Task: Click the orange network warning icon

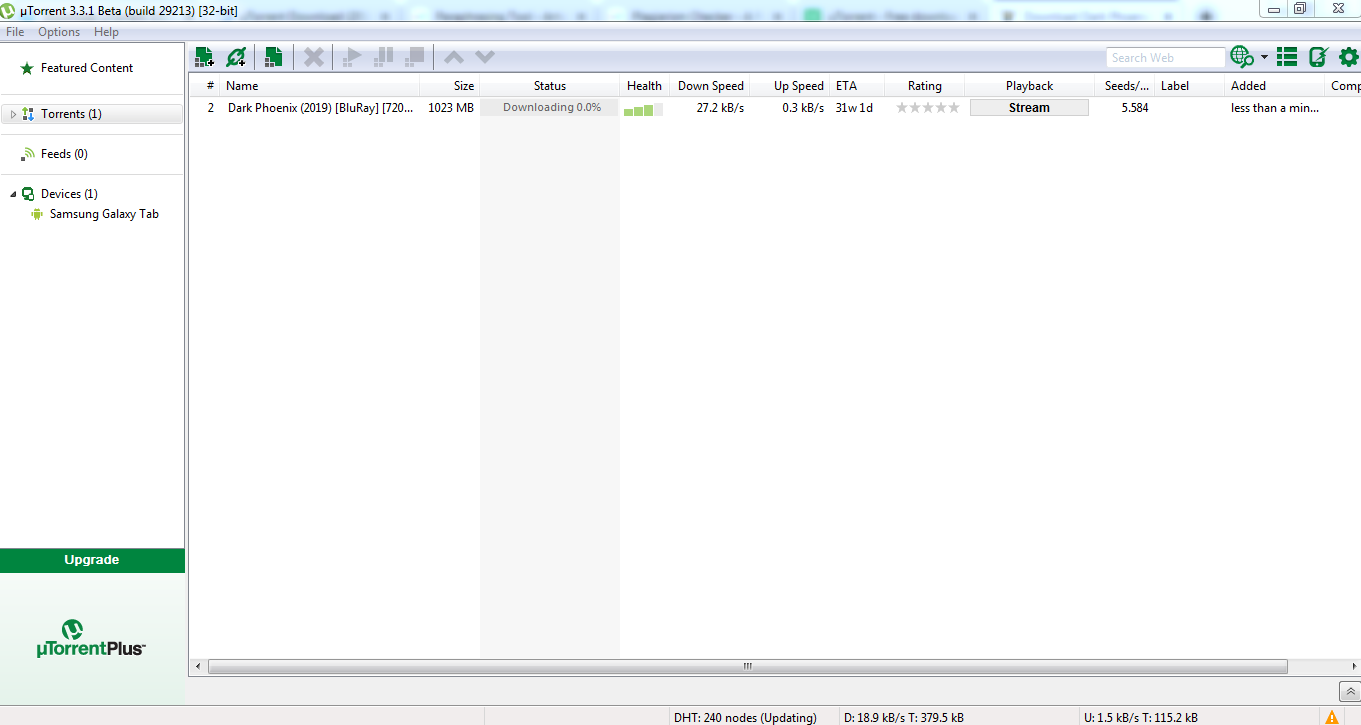Action: [x=1332, y=717]
